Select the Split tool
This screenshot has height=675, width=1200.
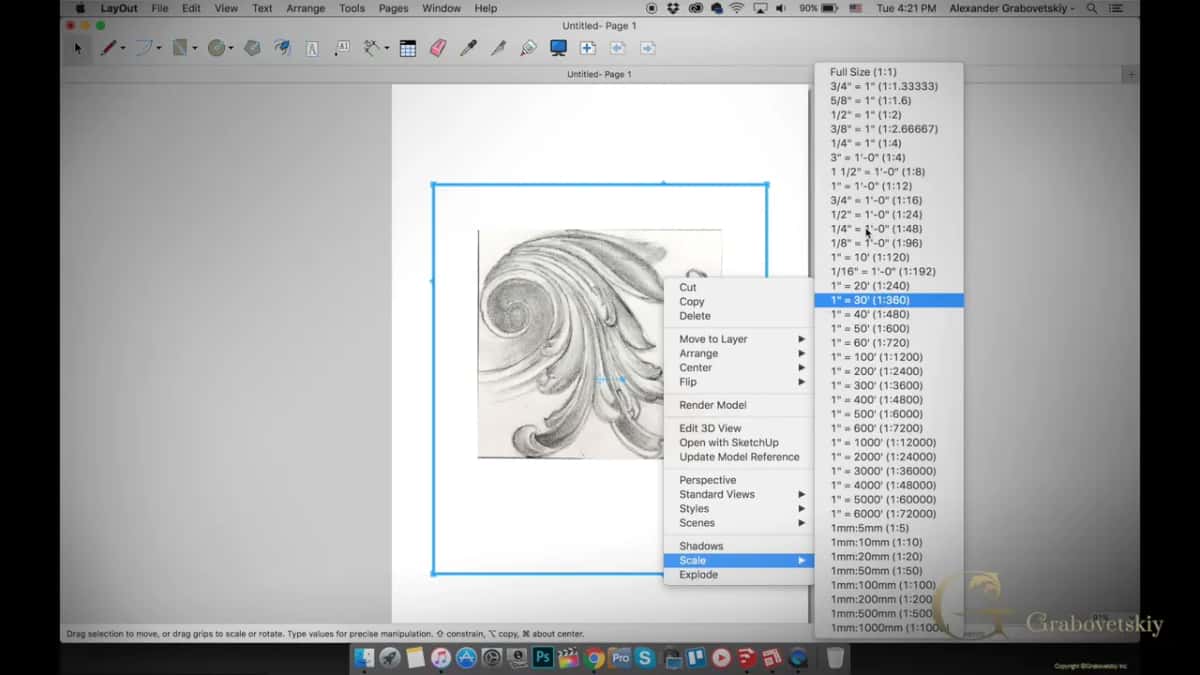click(x=498, y=48)
